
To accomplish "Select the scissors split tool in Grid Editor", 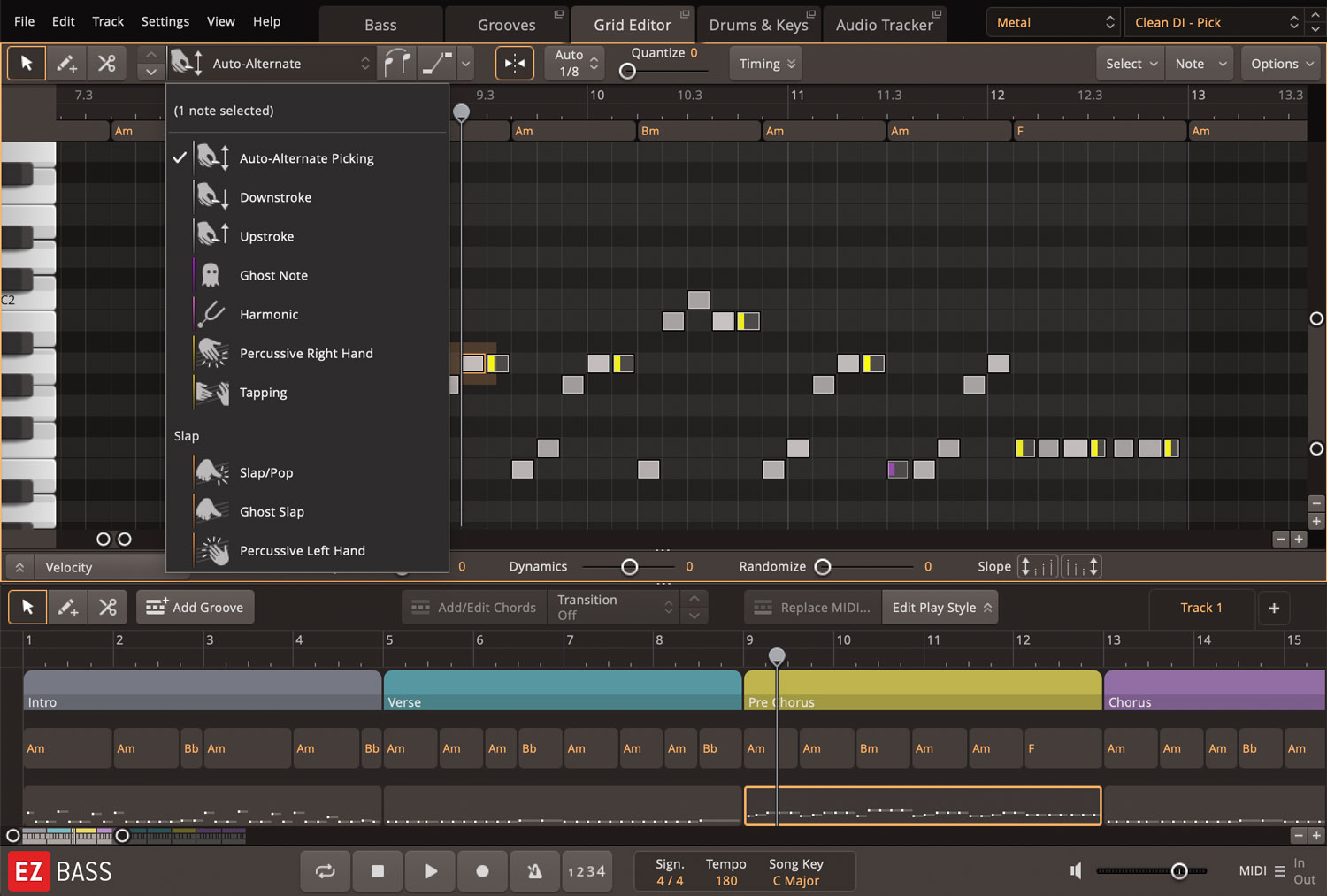I will point(107,64).
